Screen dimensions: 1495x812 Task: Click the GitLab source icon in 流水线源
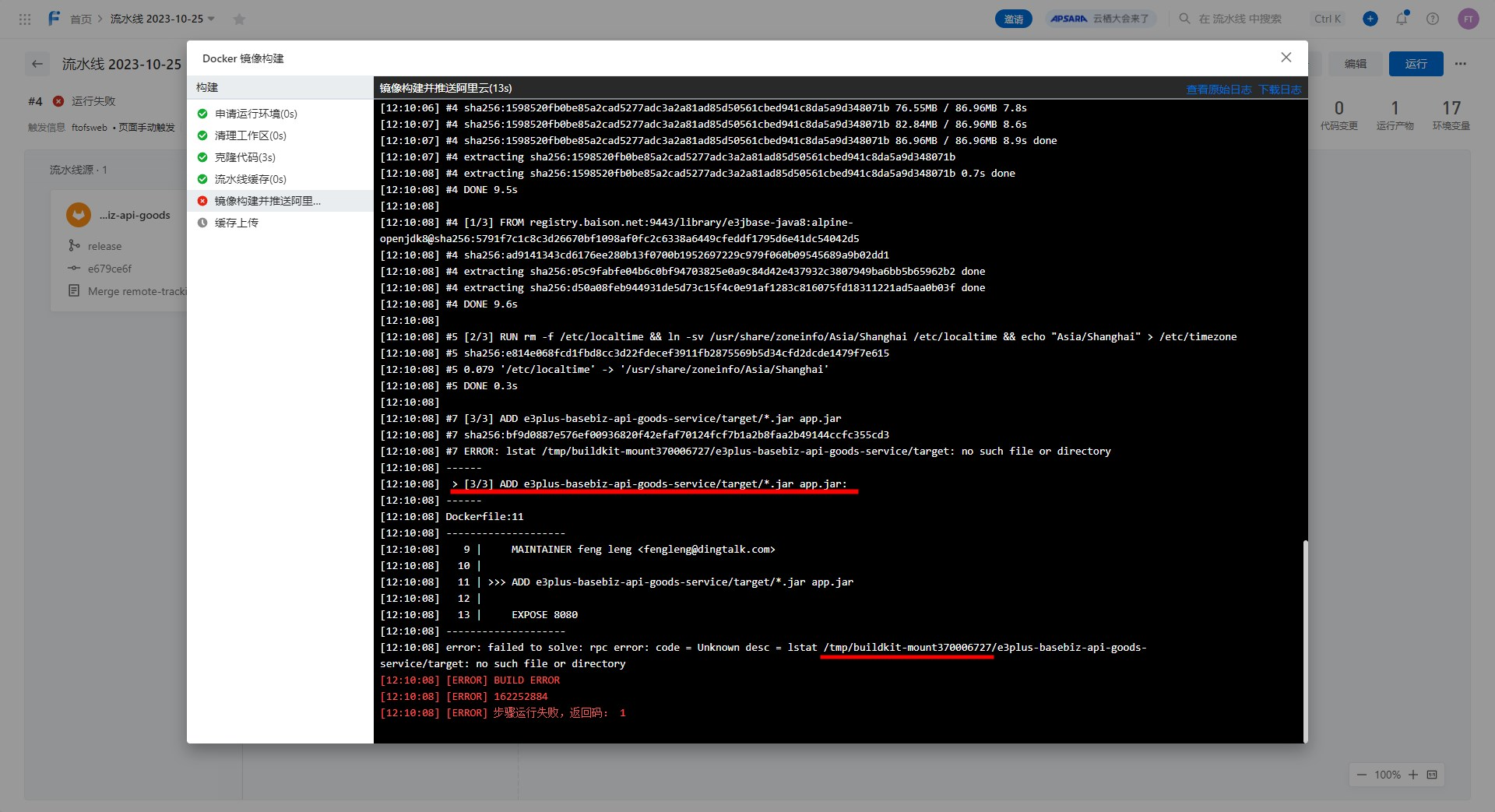point(79,215)
